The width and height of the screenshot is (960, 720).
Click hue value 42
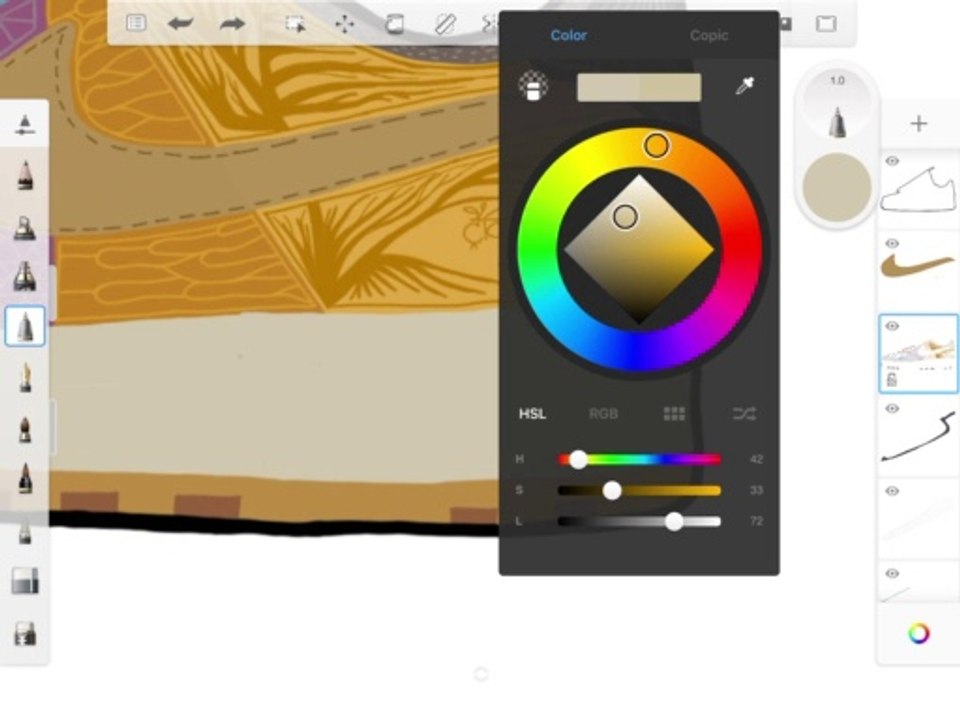pyautogui.click(x=756, y=459)
